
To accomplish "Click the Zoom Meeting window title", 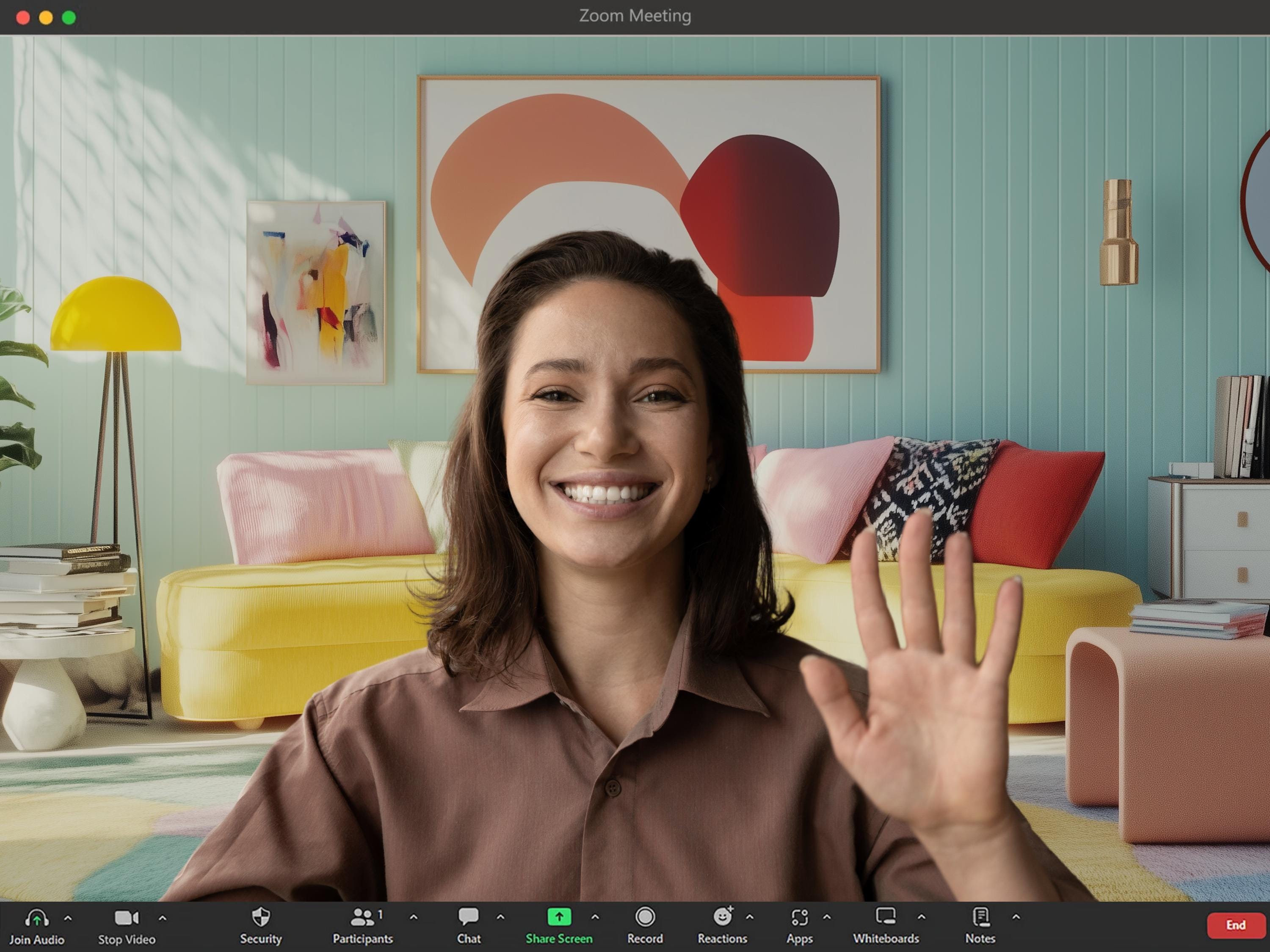I will (x=635, y=16).
